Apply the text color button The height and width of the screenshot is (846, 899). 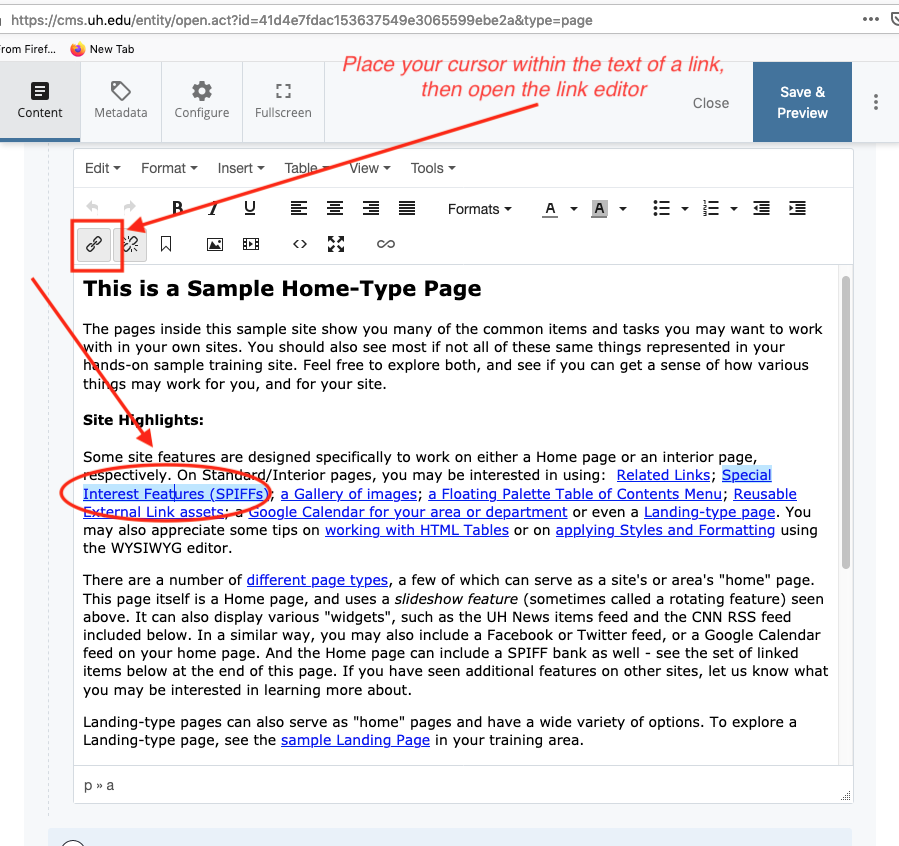(550, 209)
